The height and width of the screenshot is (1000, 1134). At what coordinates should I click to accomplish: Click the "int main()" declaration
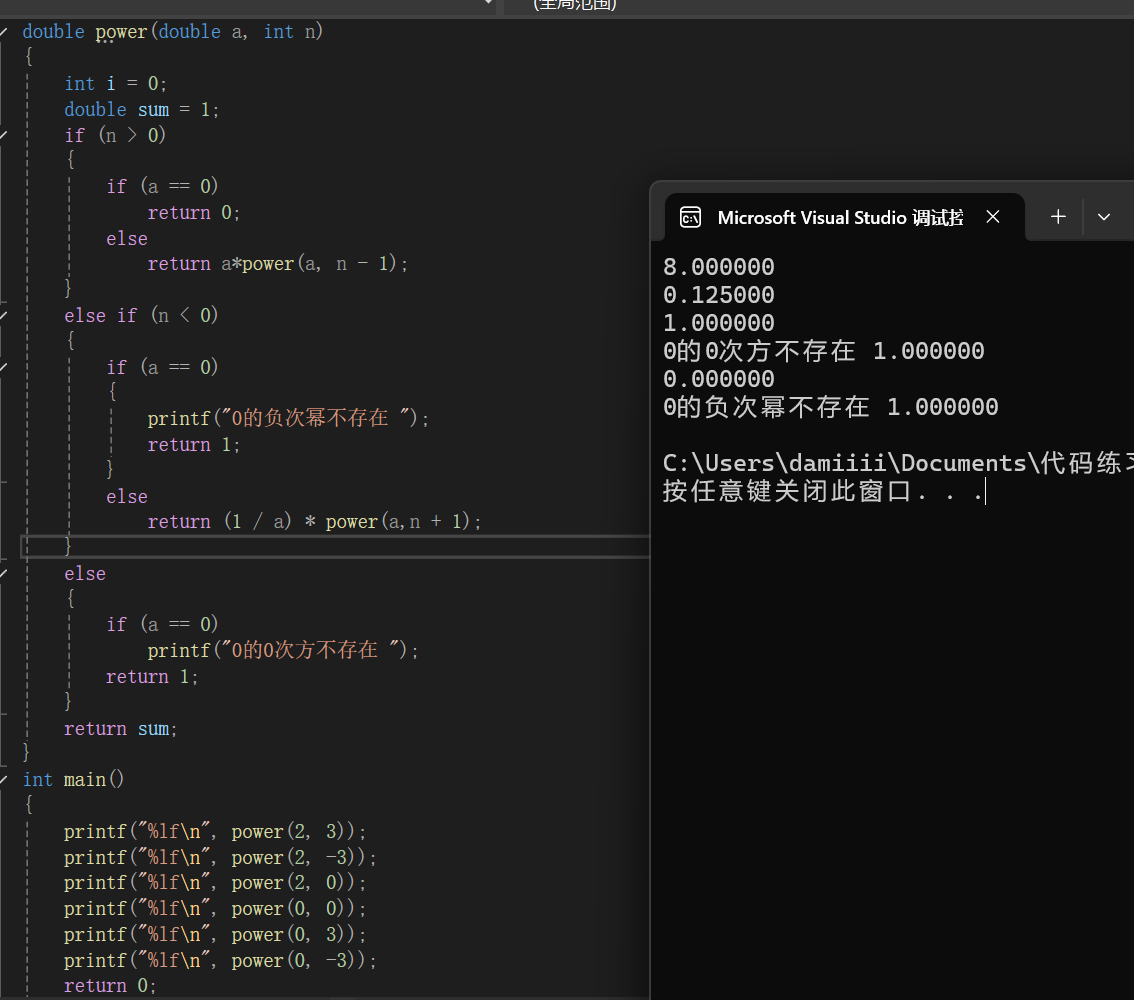[x=74, y=779]
